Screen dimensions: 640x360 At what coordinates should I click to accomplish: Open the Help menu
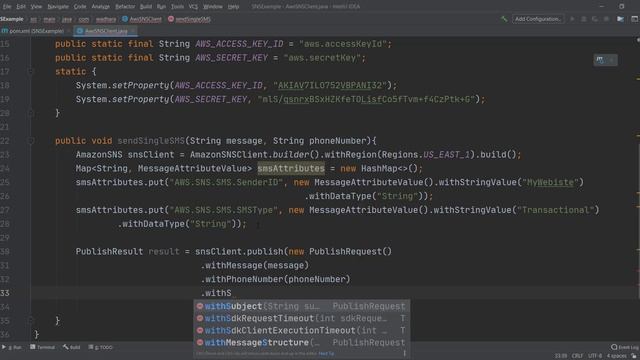tap(233, 7)
